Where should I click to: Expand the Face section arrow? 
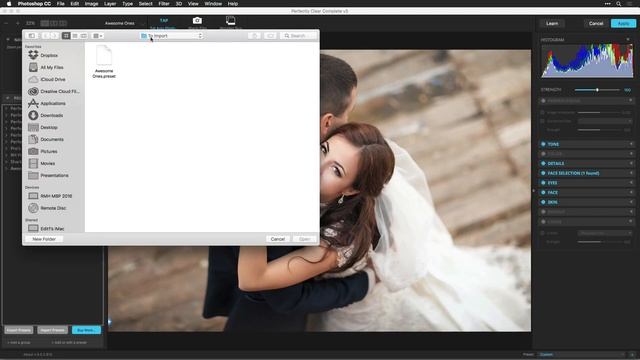[x=631, y=192]
